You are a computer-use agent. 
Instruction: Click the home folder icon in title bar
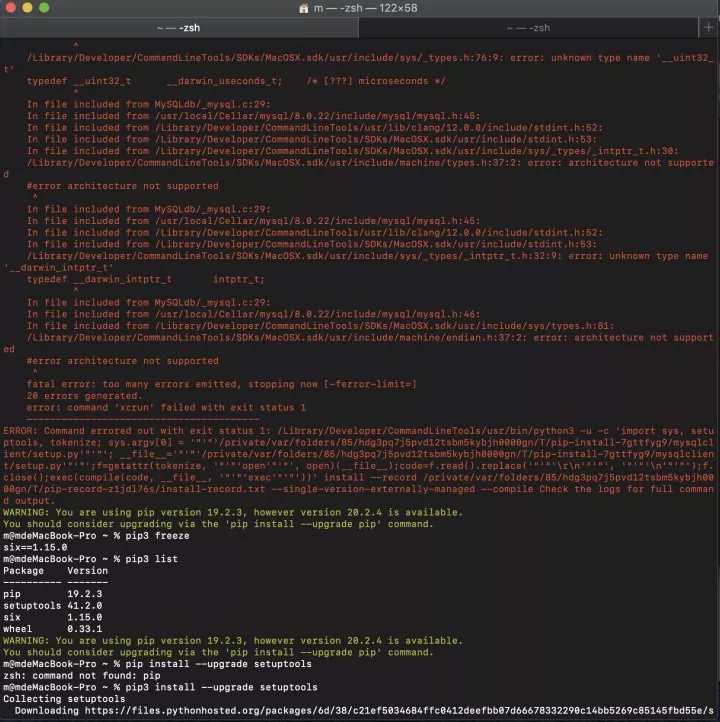tap(304, 8)
